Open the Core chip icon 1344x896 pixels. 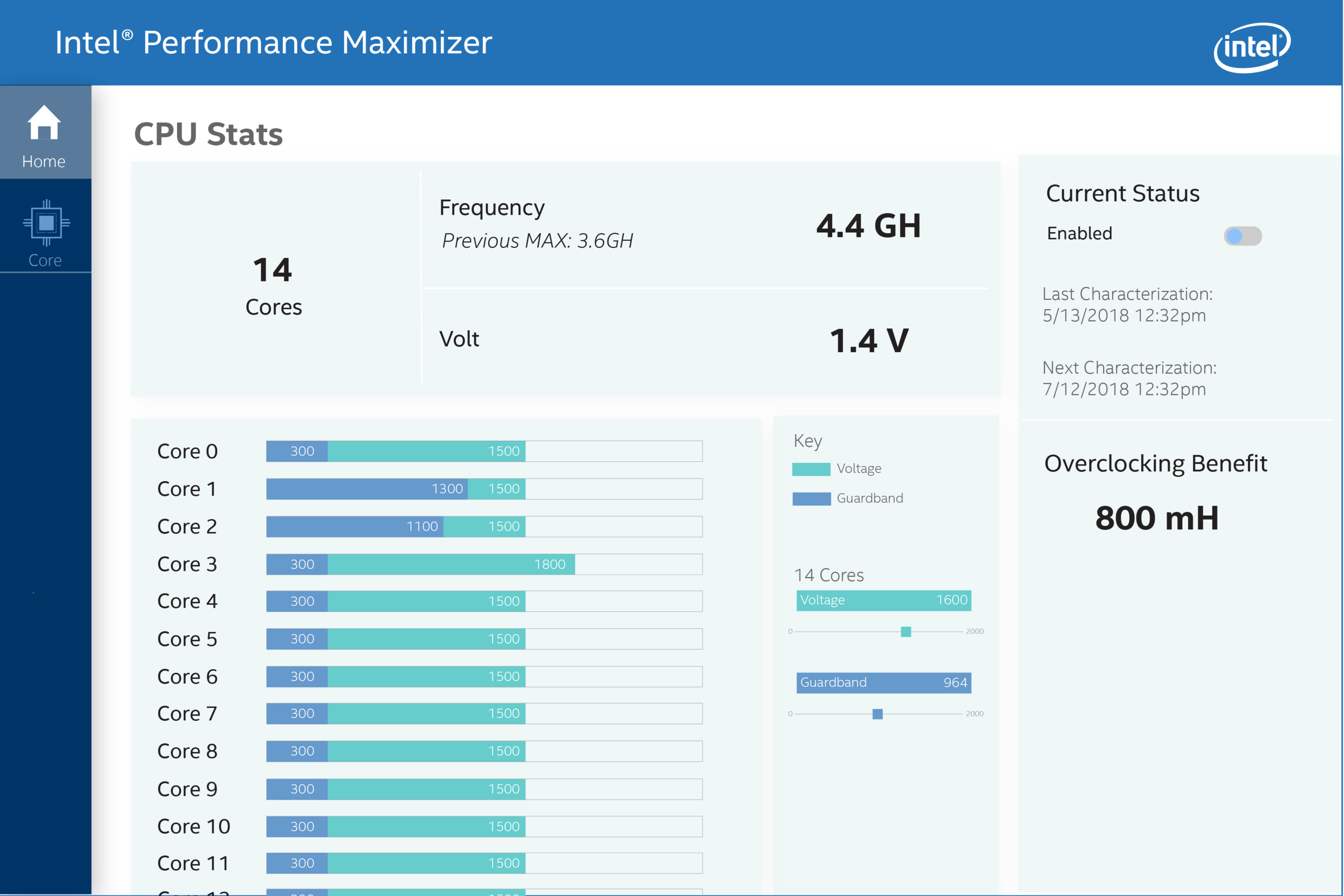click(46, 223)
